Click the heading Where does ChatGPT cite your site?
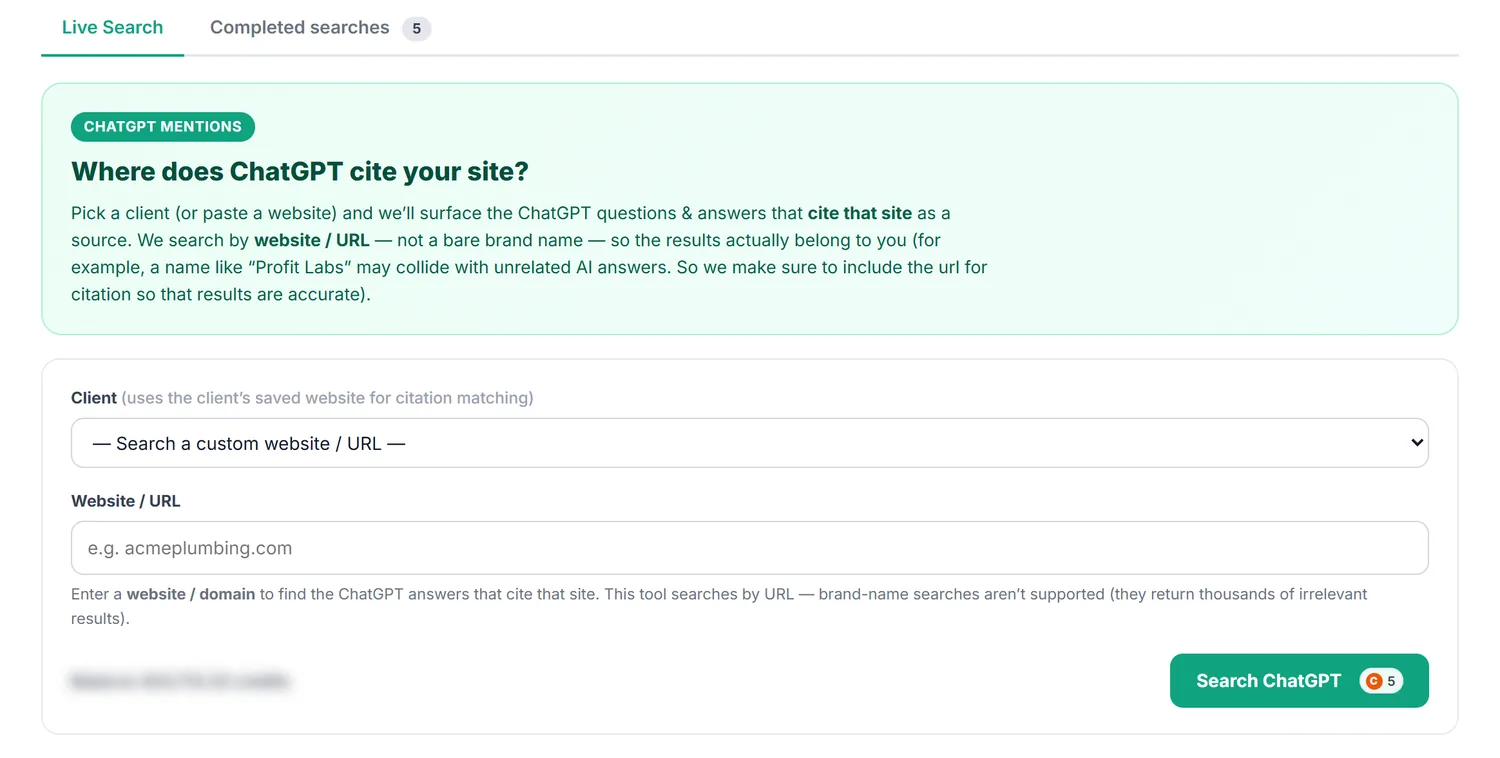1500x758 pixels. [300, 172]
